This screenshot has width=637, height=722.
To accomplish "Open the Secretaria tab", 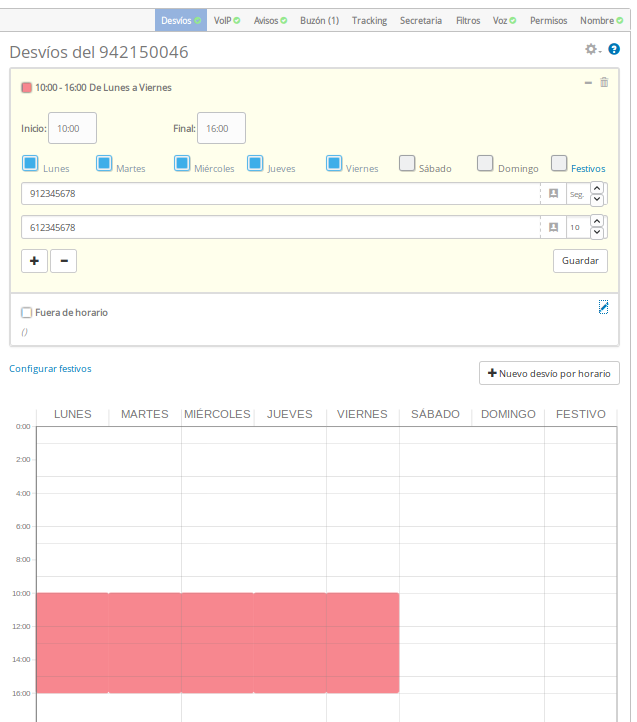I will (x=420, y=20).
